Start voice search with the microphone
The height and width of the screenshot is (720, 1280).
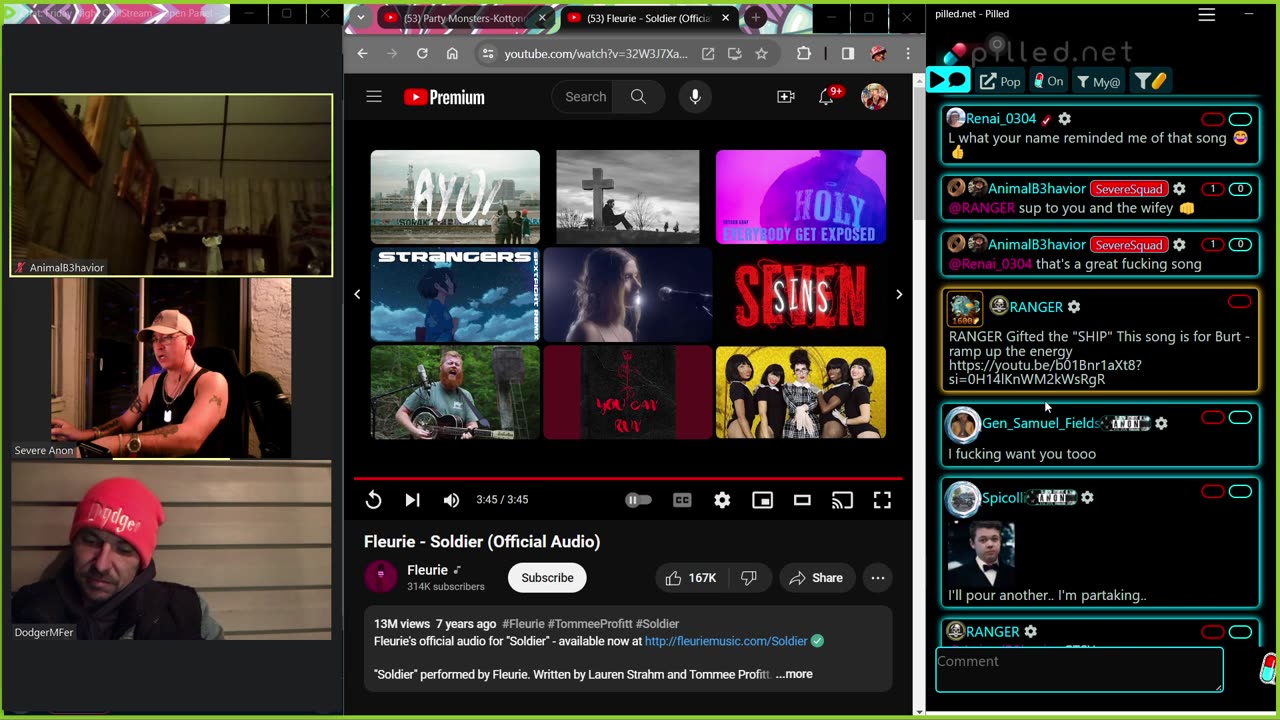coord(695,97)
